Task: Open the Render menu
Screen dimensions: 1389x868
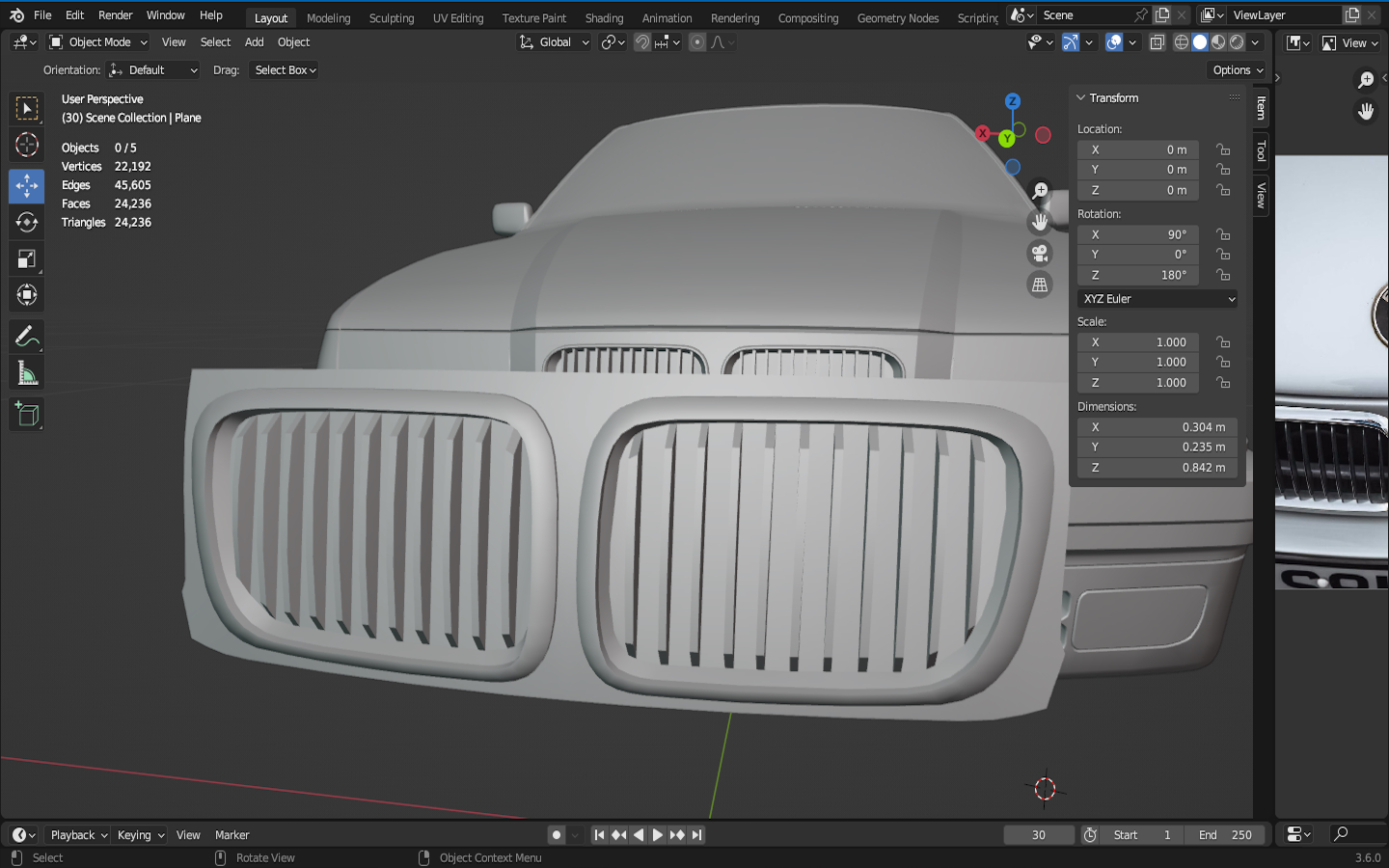Action: pyautogui.click(x=115, y=15)
